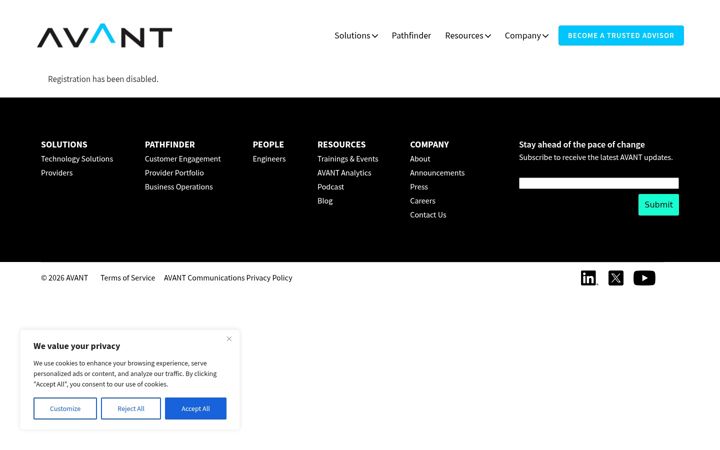
Task: Open Engineers footer link
Action: (x=269, y=159)
